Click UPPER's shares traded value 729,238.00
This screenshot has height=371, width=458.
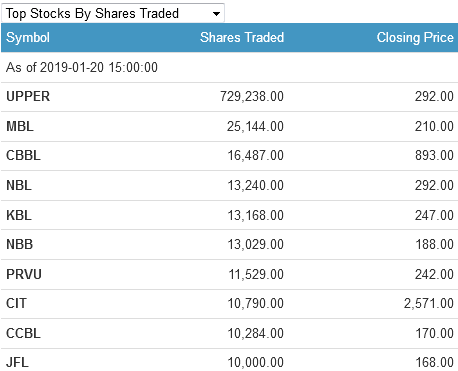252,97
